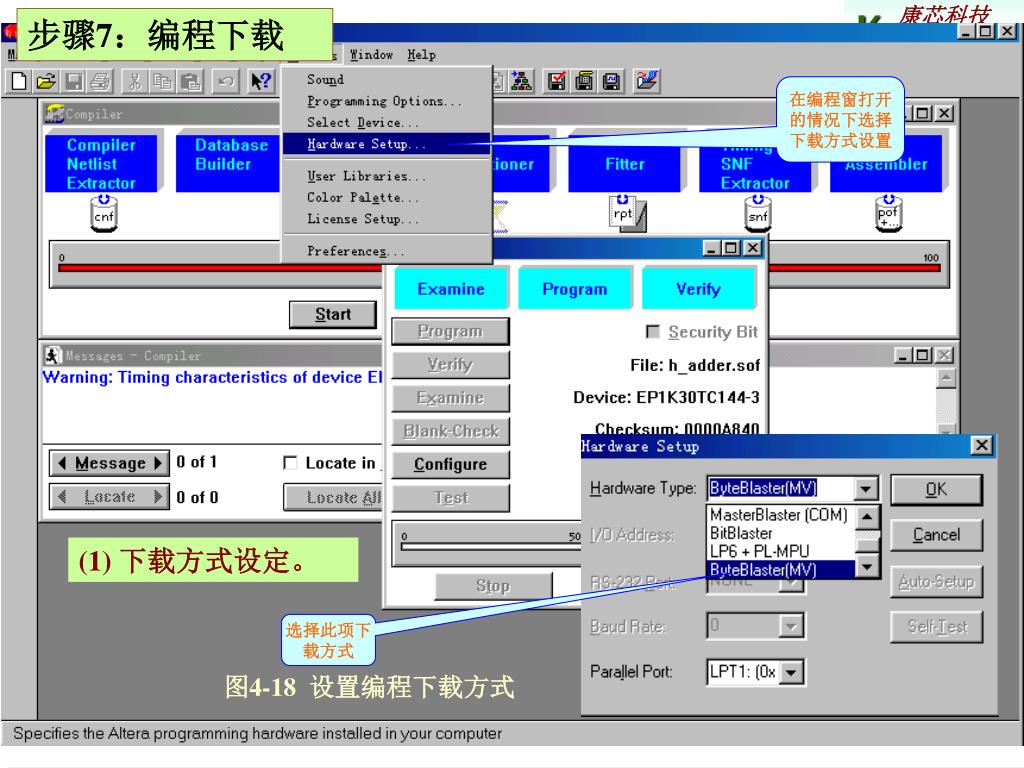Image resolution: width=1024 pixels, height=768 pixels.
Task: Close the Hardware Setup dialog
Action: coord(982,446)
